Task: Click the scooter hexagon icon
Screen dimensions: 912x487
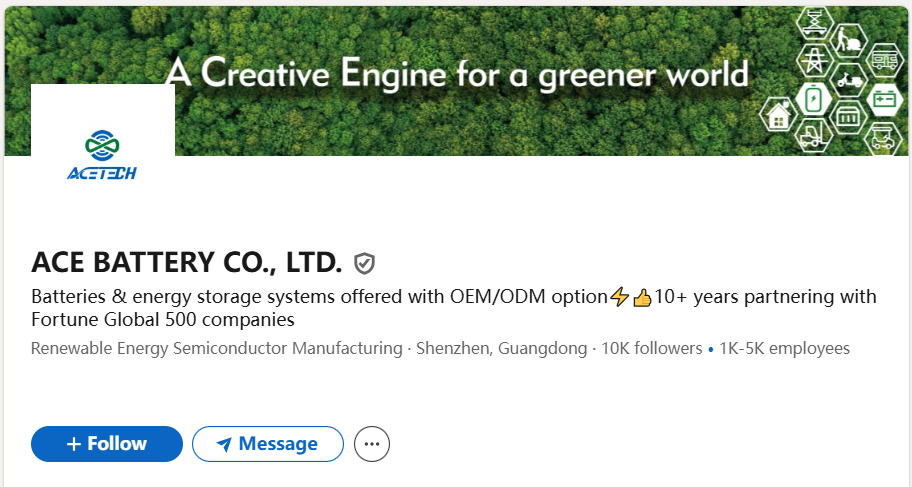Action: coord(849,80)
